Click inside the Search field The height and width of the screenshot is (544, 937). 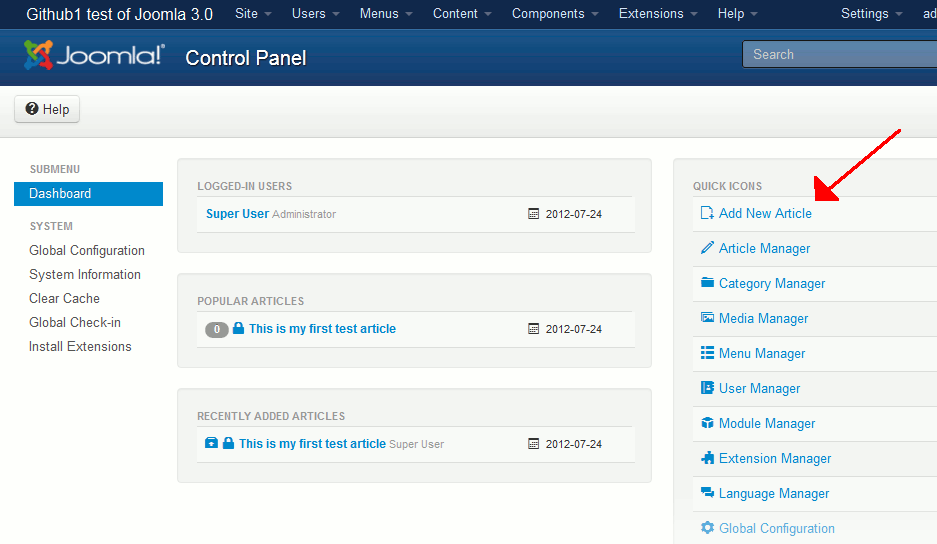pyautogui.click(x=840, y=55)
